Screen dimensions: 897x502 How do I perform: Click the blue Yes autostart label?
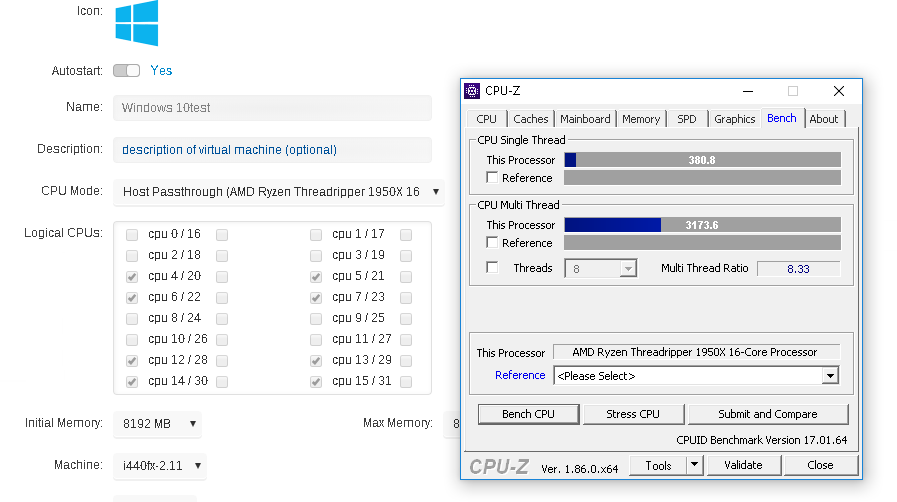(161, 70)
